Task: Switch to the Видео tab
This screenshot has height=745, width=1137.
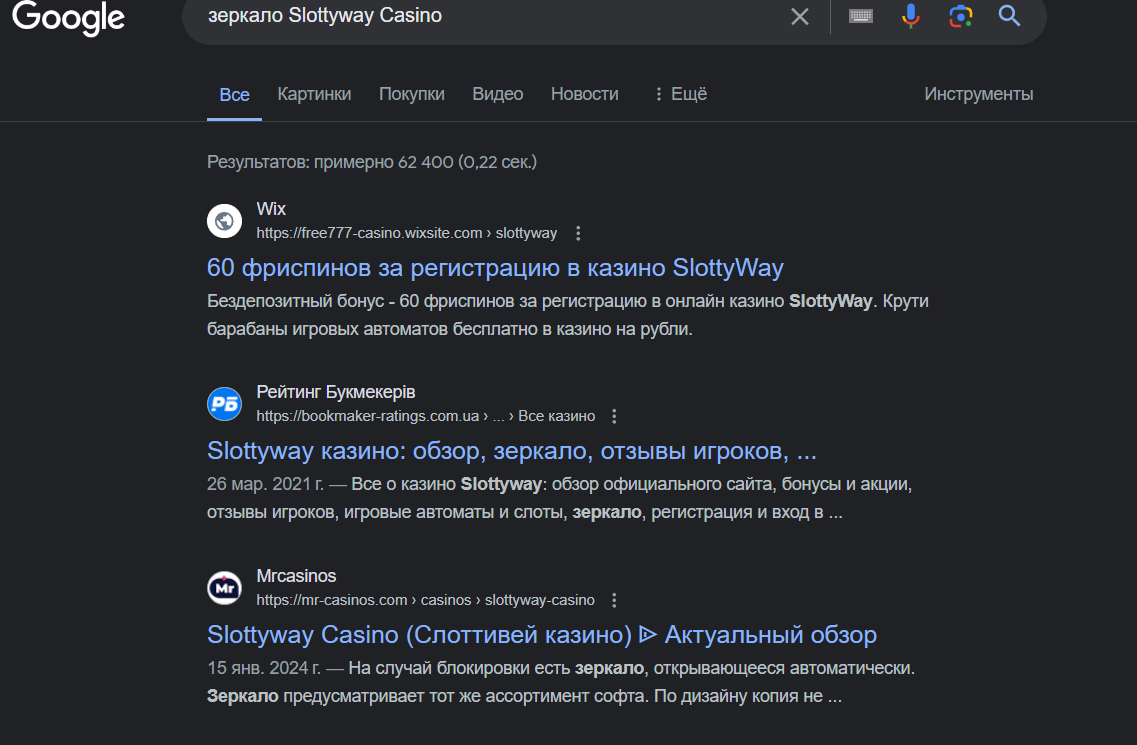Action: [x=497, y=94]
